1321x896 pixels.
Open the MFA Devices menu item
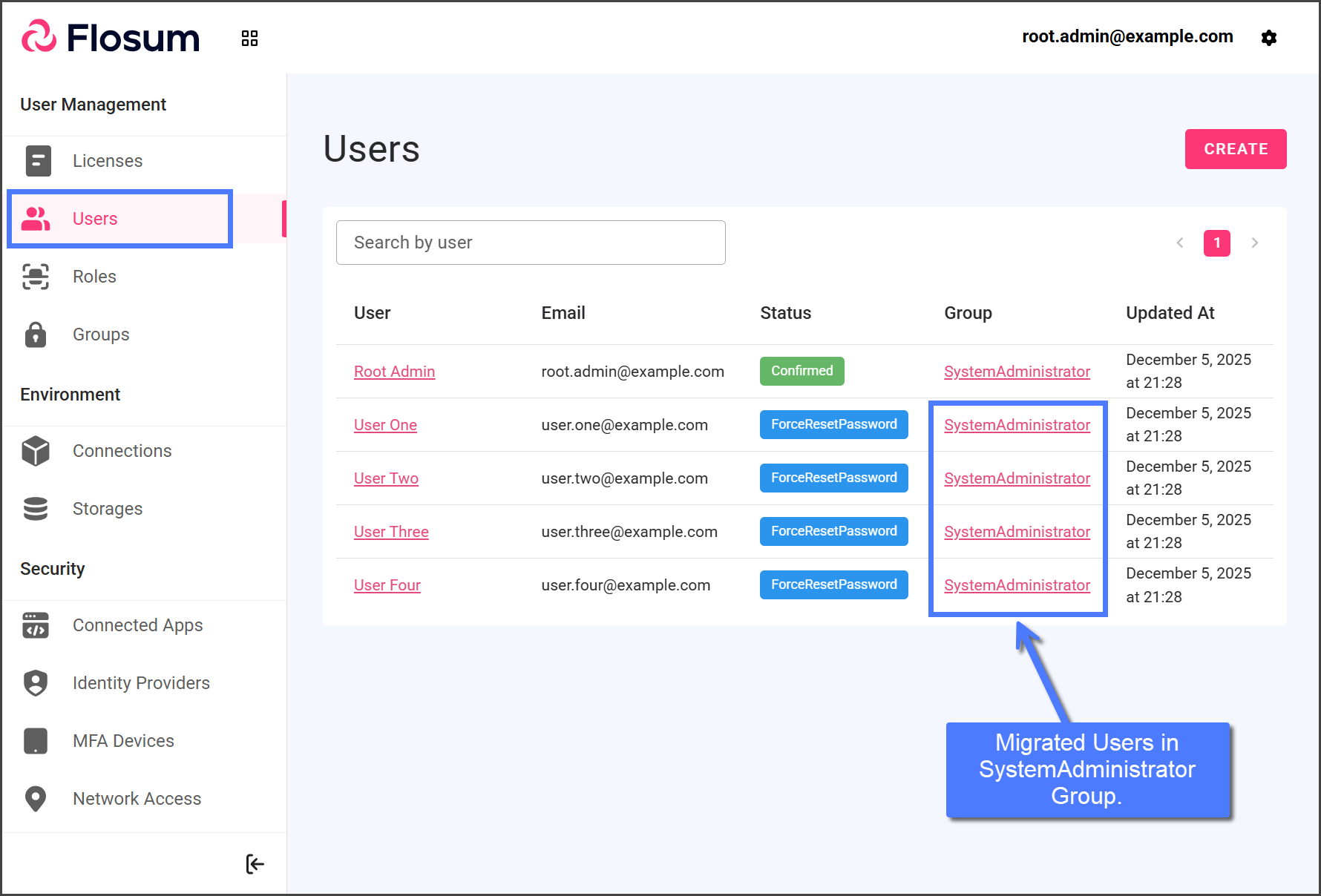tap(123, 741)
